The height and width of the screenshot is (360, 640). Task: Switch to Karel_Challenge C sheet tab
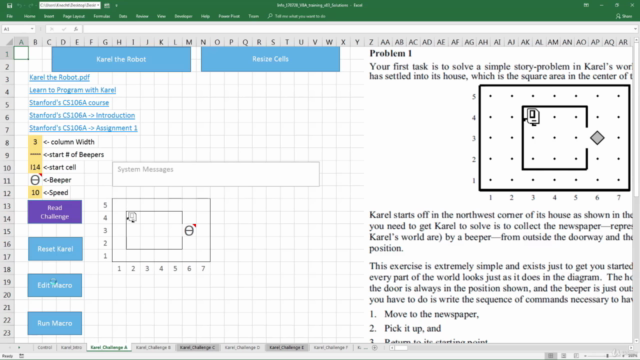point(197,347)
